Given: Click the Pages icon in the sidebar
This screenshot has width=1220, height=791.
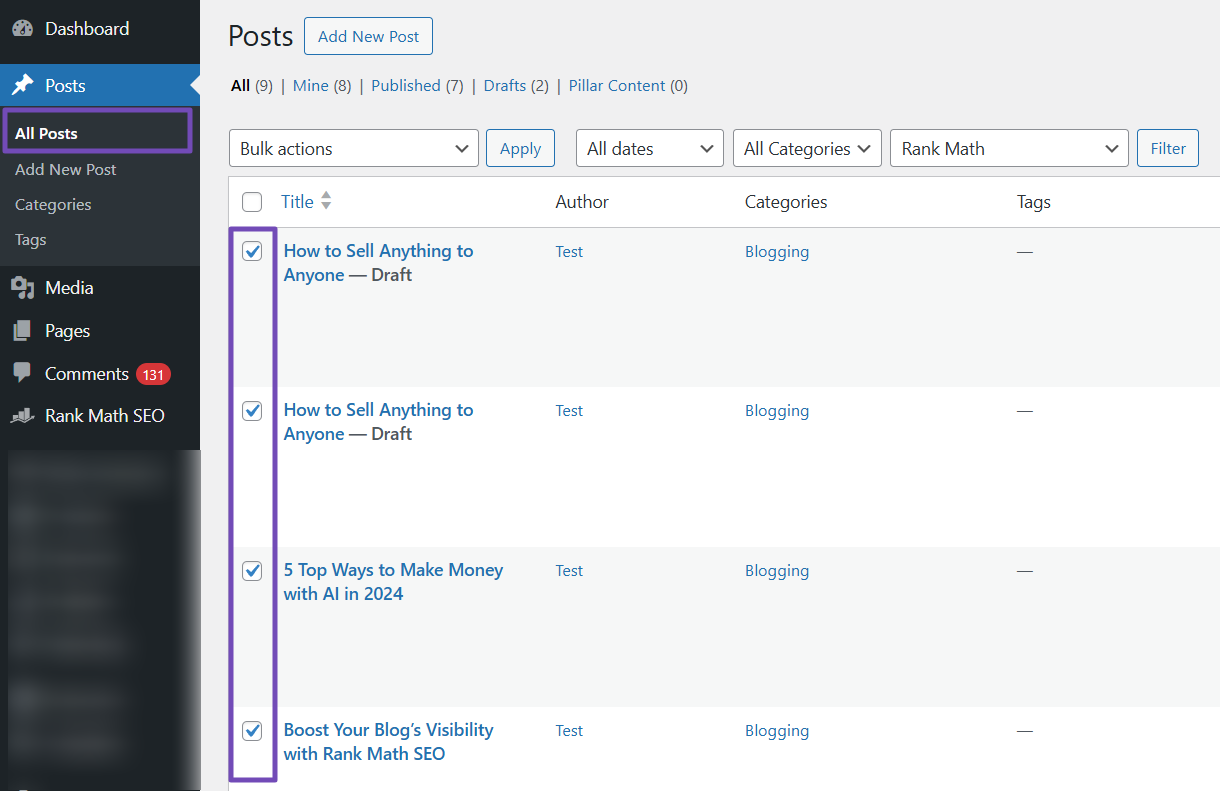Looking at the screenshot, I should [x=22, y=330].
